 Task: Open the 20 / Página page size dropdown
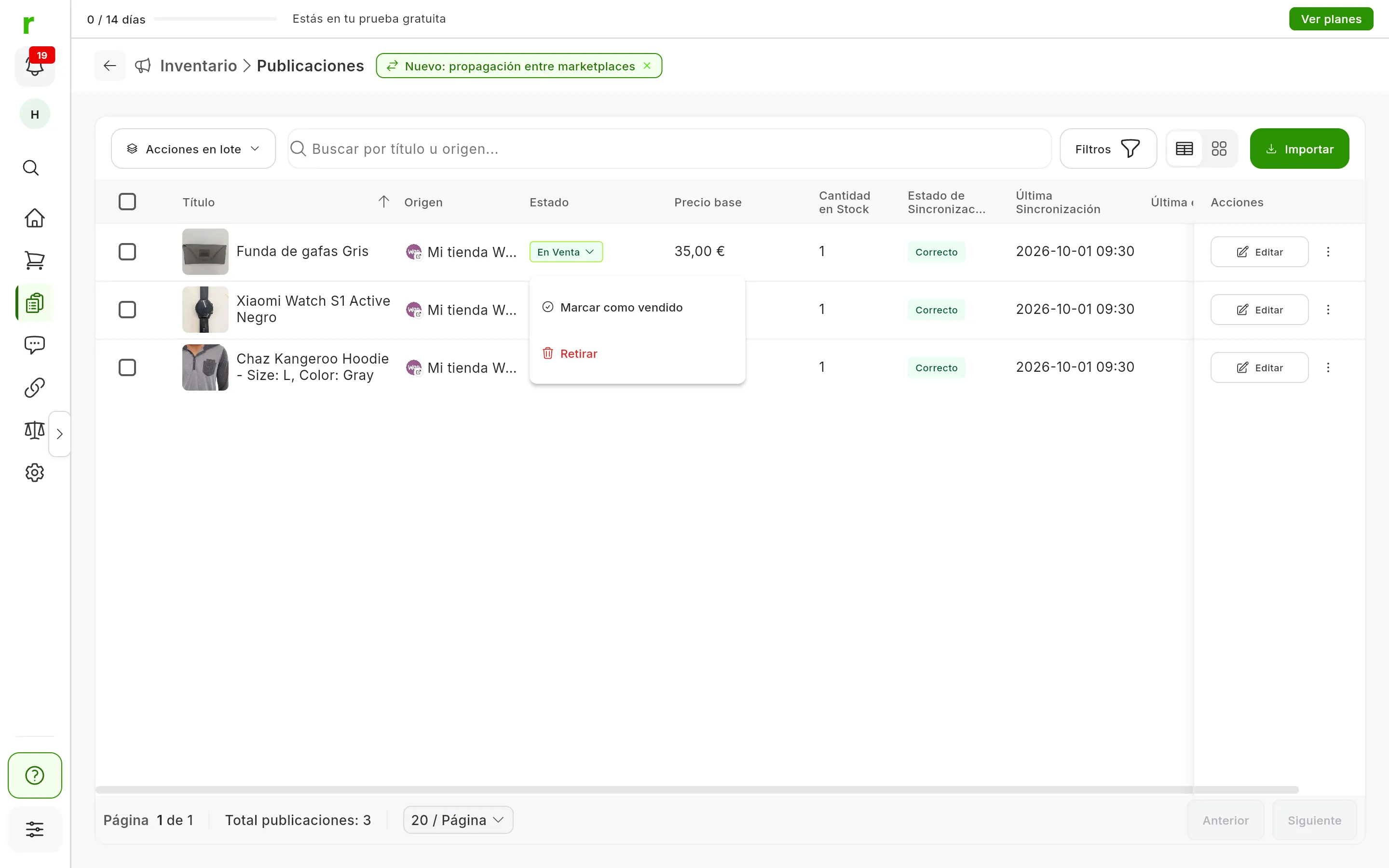(x=458, y=820)
